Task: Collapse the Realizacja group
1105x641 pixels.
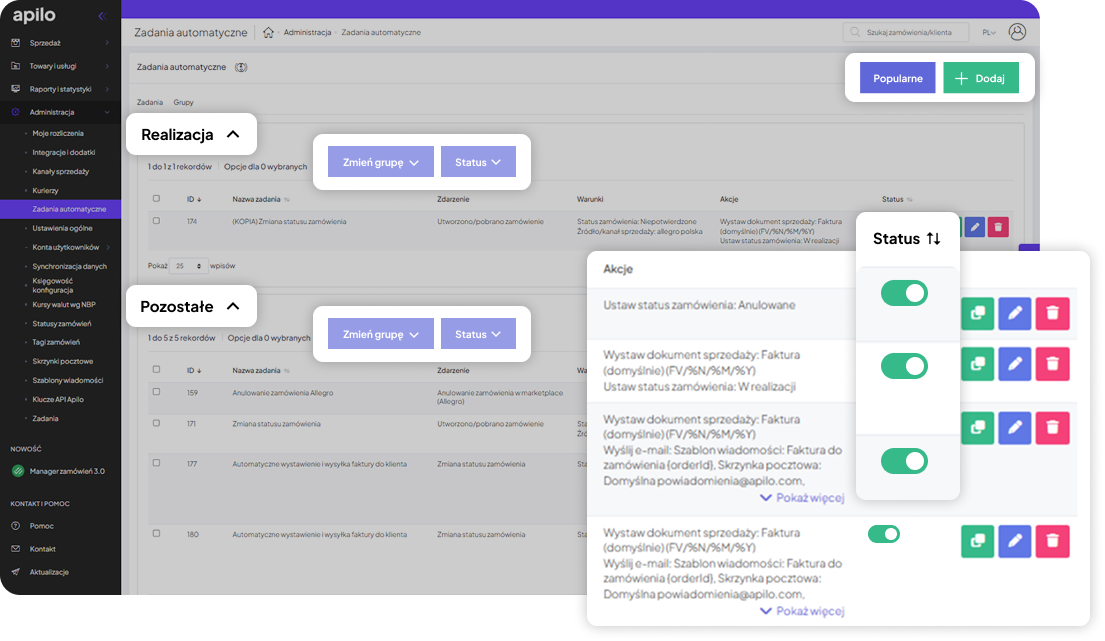Action: pos(233,134)
